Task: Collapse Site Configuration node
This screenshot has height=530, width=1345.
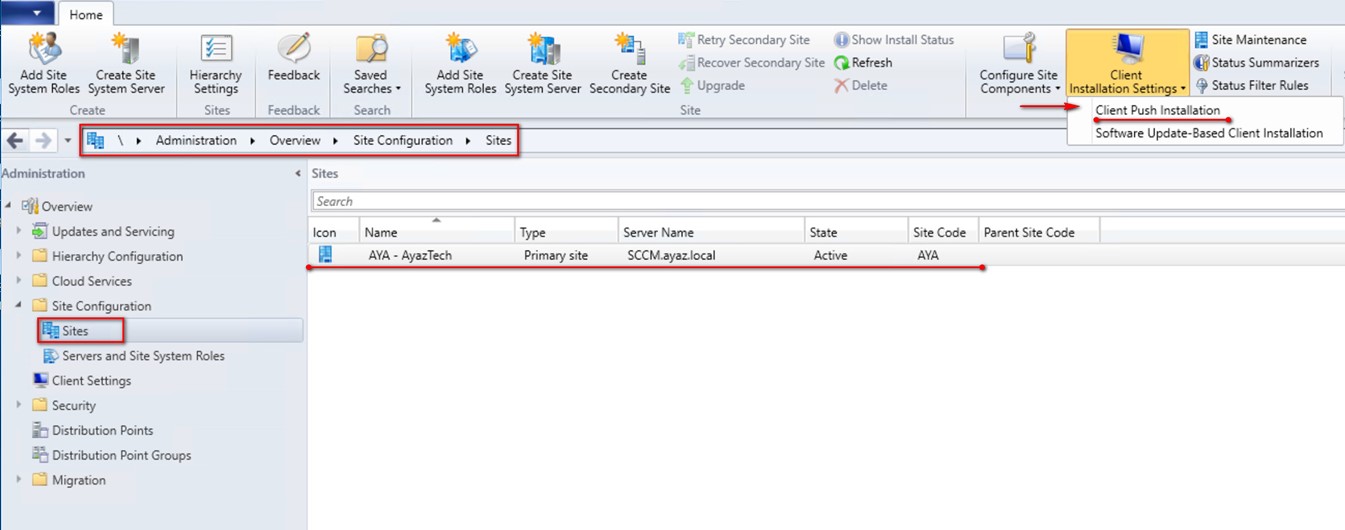Action: [18, 305]
